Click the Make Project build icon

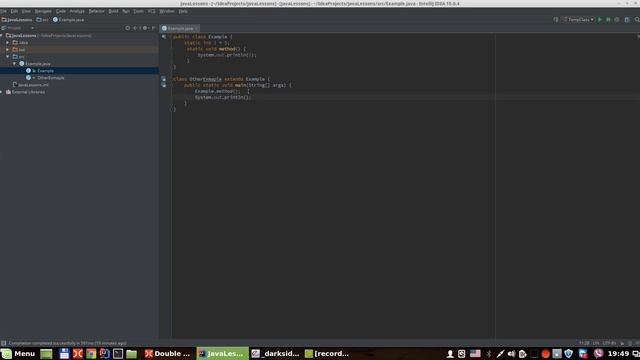pos(556,20)
